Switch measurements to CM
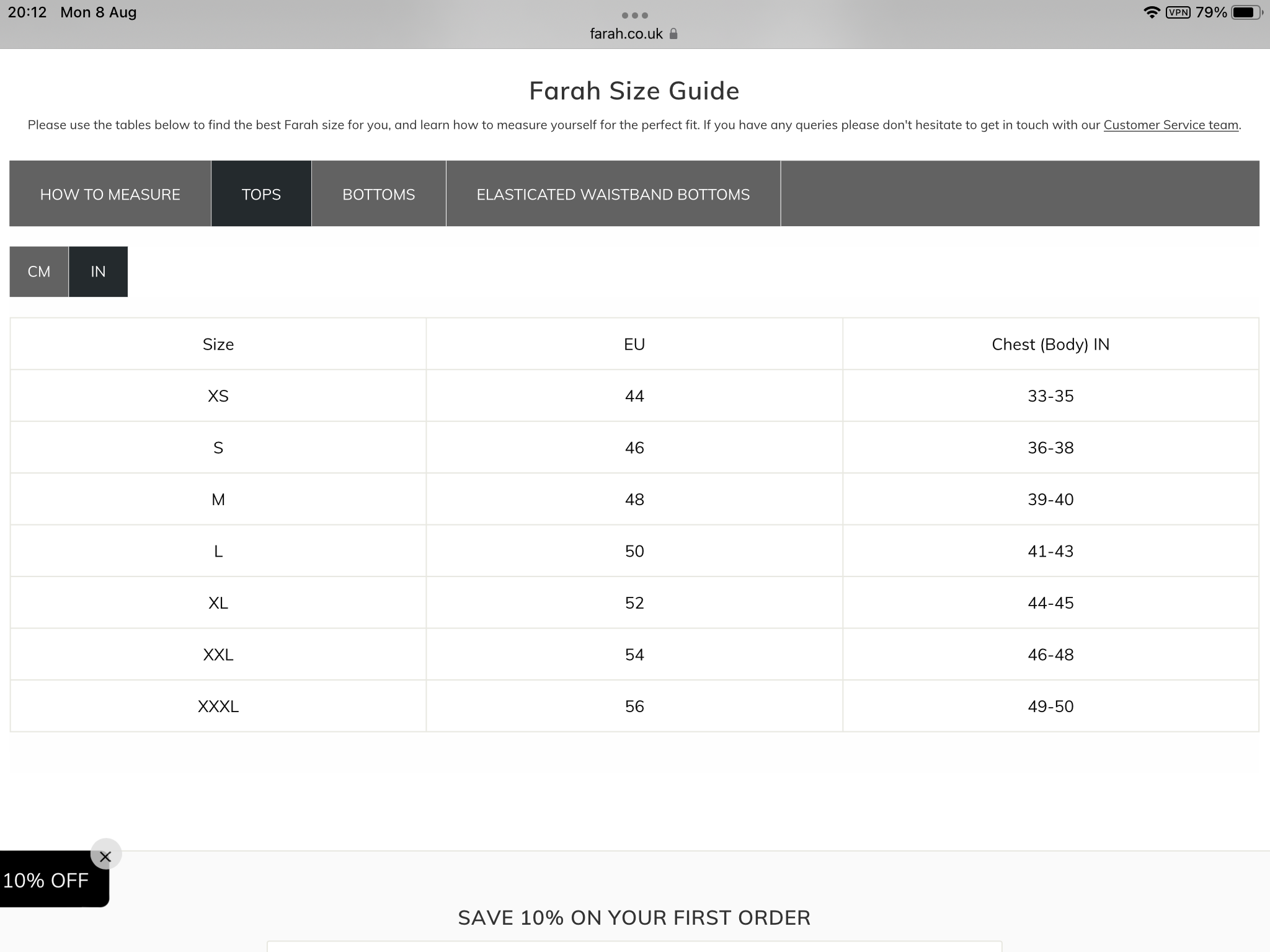Screen dimensions: 1270x952 pos(39,271)
